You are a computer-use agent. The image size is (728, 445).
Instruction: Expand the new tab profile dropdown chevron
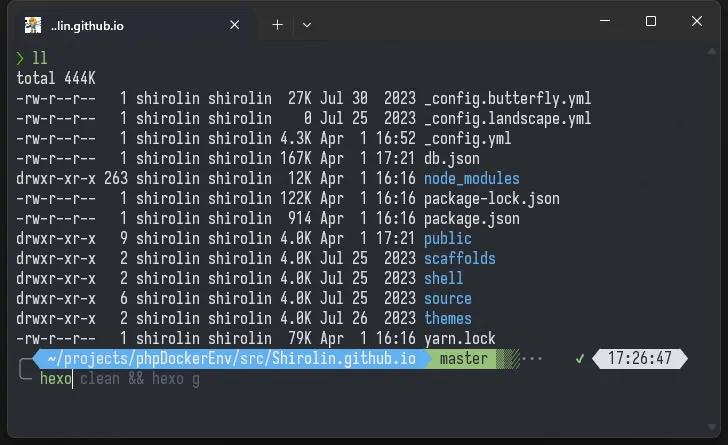click(x=307, y=24)
